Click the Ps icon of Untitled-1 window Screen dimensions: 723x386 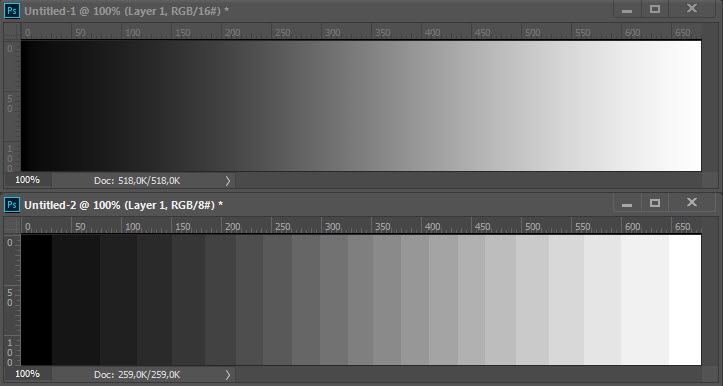click(x=12, y=11)
